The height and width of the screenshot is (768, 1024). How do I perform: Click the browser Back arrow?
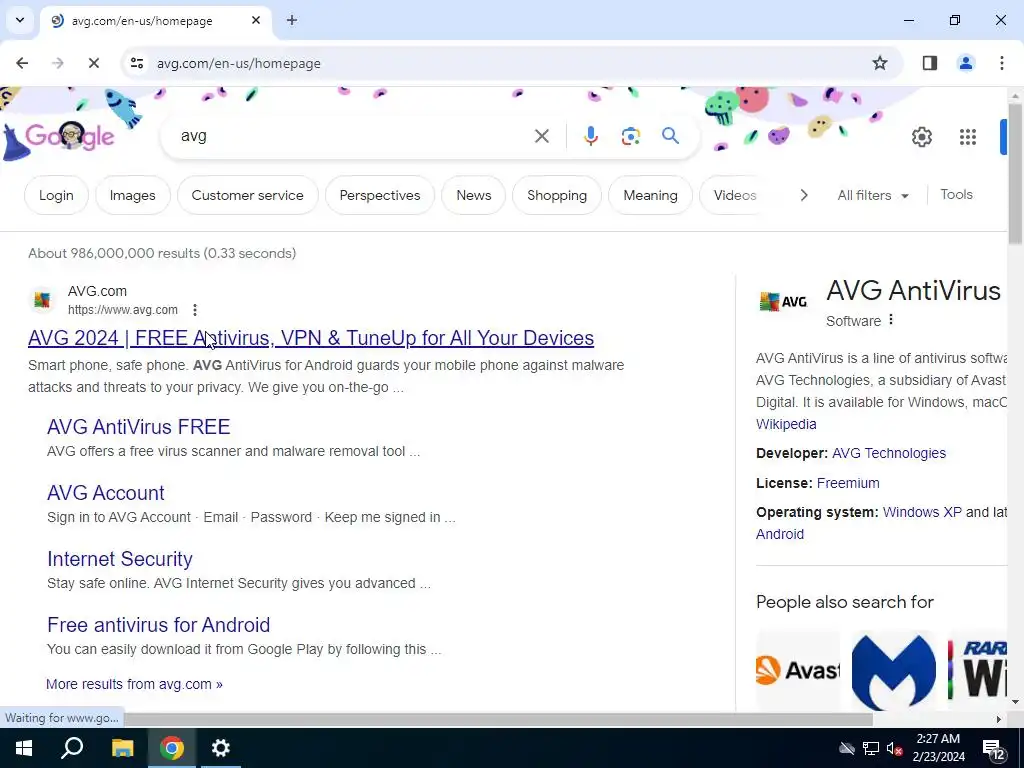pyautogui.click(x=22, y=63)
